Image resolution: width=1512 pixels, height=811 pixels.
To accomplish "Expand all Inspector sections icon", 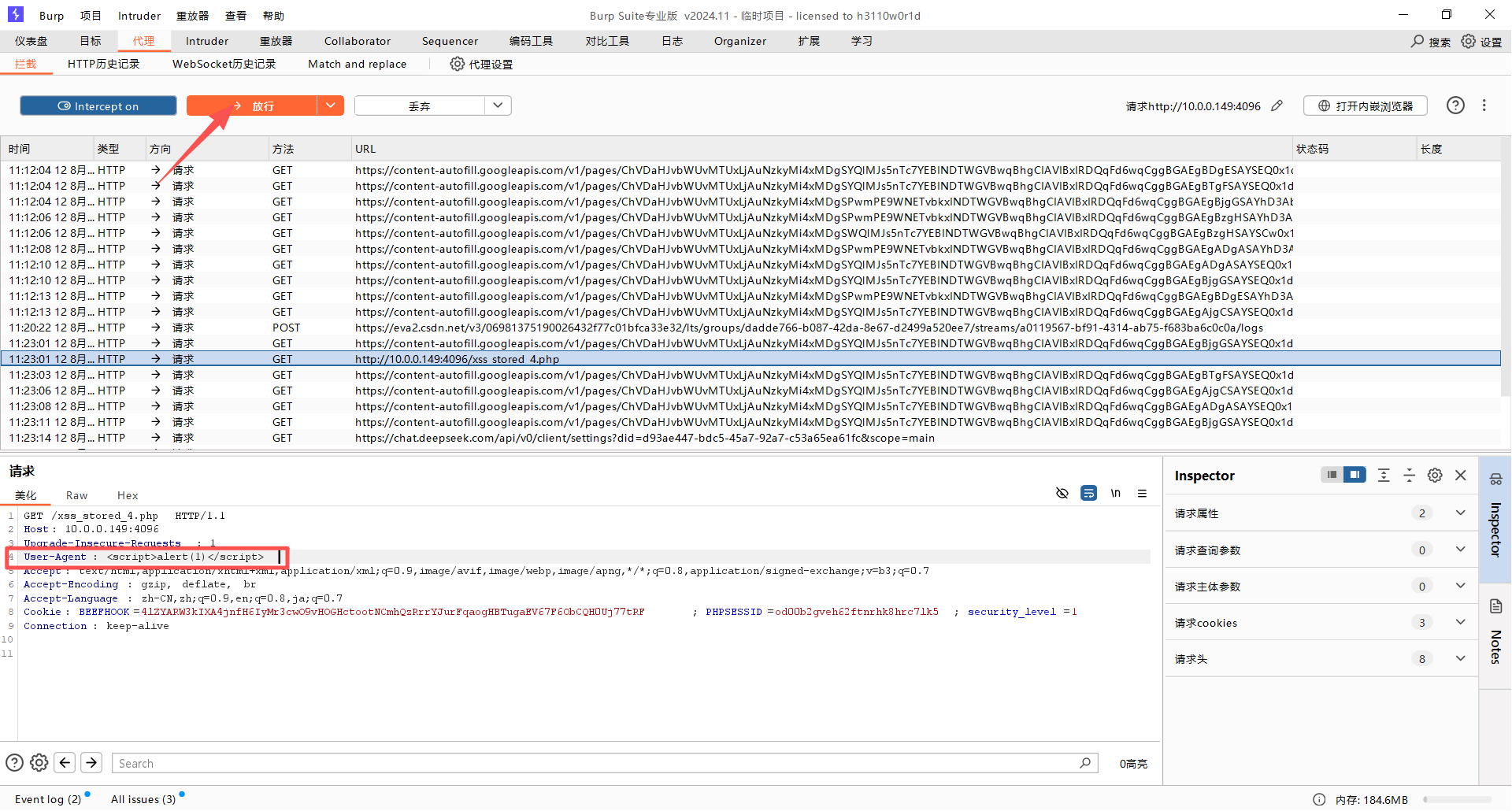I will [1384, 475].
